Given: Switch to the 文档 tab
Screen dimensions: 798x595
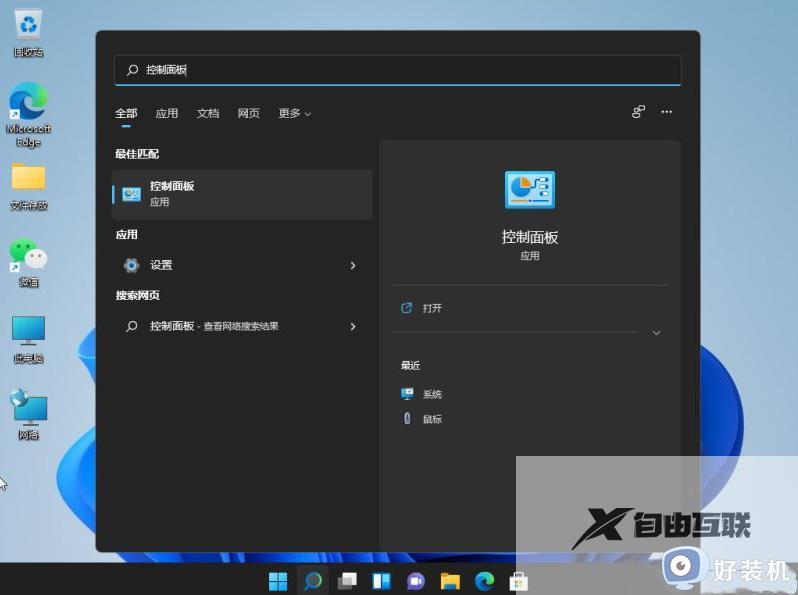Looking at the screenshot, I should pos(208,114).
